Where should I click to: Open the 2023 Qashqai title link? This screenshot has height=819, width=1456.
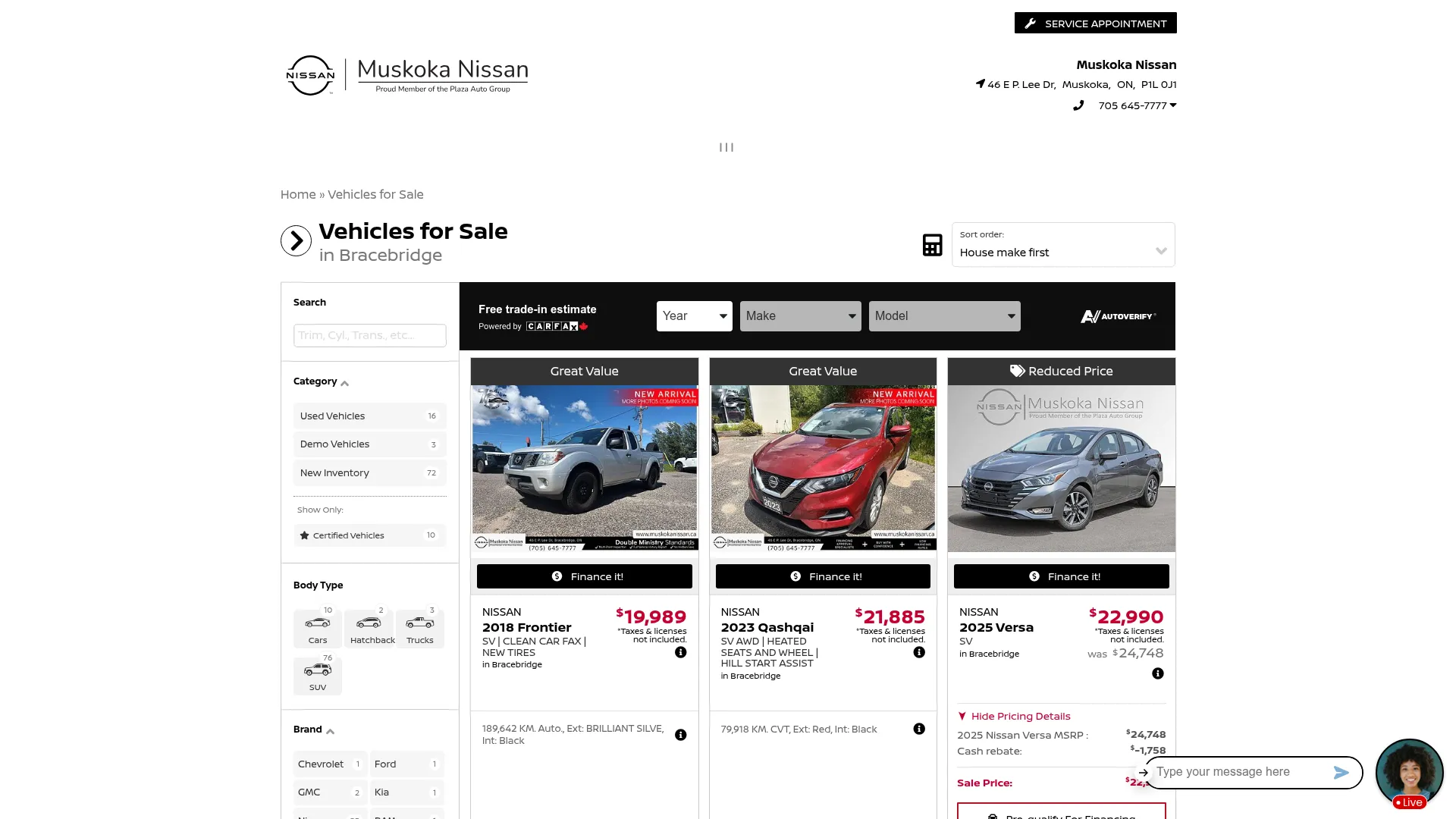click(x=767, y=628)
